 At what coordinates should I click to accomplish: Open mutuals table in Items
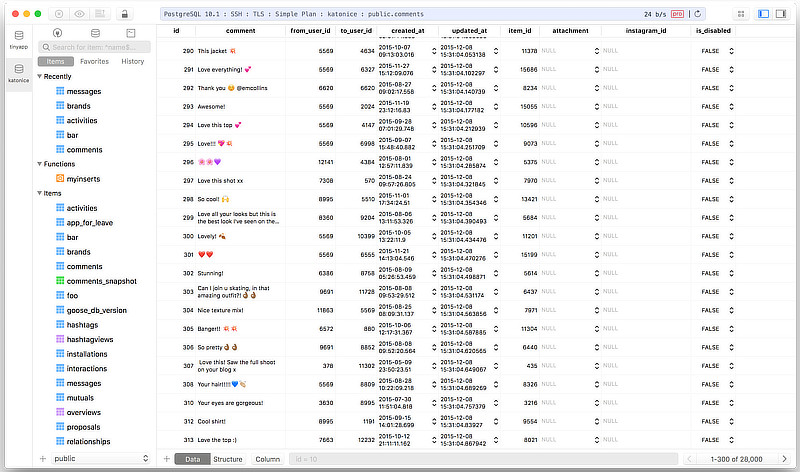point(80,398)
